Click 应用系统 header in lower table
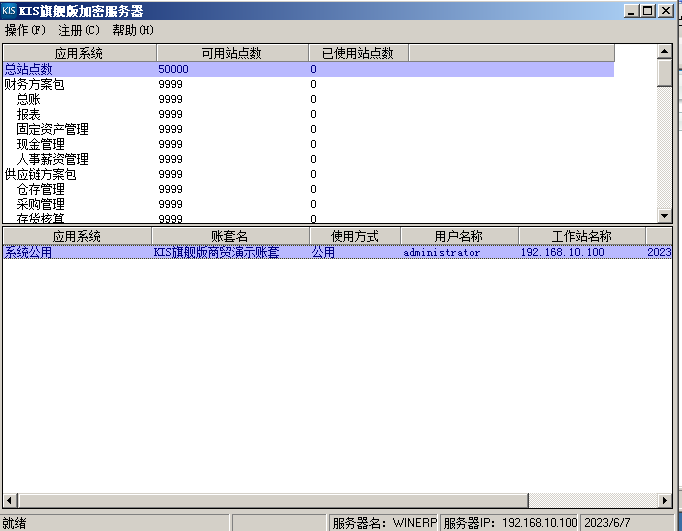Image resolution: width=682 pixels, height=531 pixels. click(77, 236)
